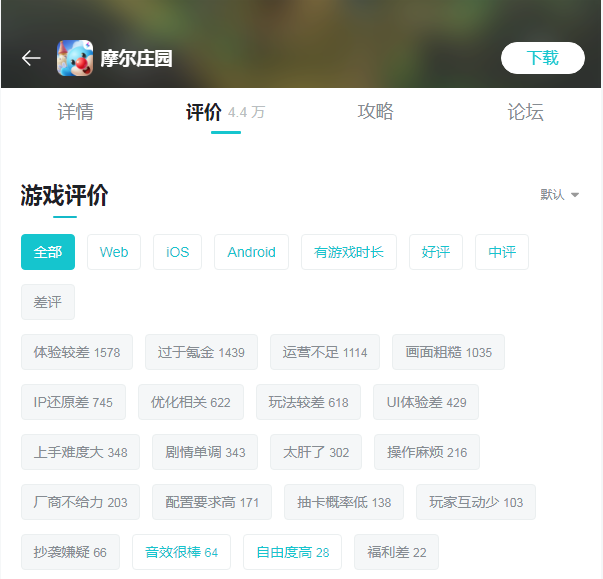
Task: Switch to the 详情 tab
Action: click(75, 112)
